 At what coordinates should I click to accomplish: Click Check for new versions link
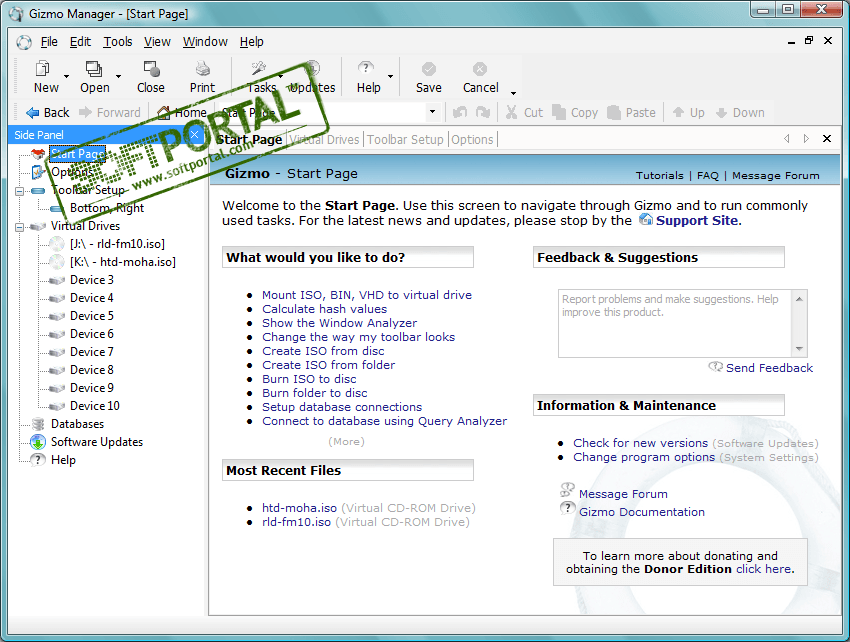coord(640,443)
